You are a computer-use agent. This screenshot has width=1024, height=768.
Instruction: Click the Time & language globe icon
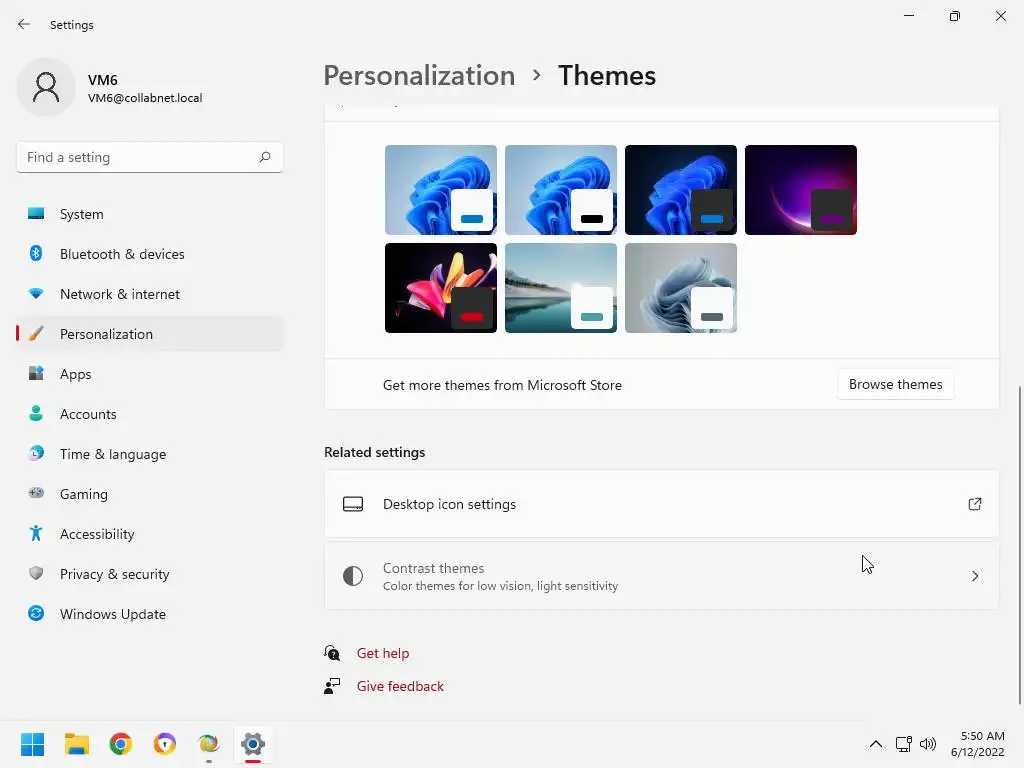(36, 453)
